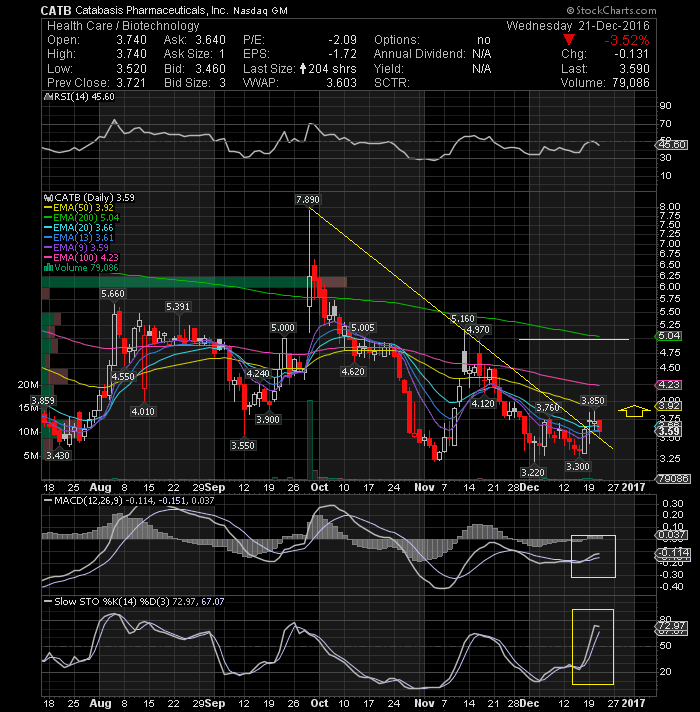This screenshot has width=700, height=712.
Task: Click the P/E value -2.09
Action: point(342,40)
